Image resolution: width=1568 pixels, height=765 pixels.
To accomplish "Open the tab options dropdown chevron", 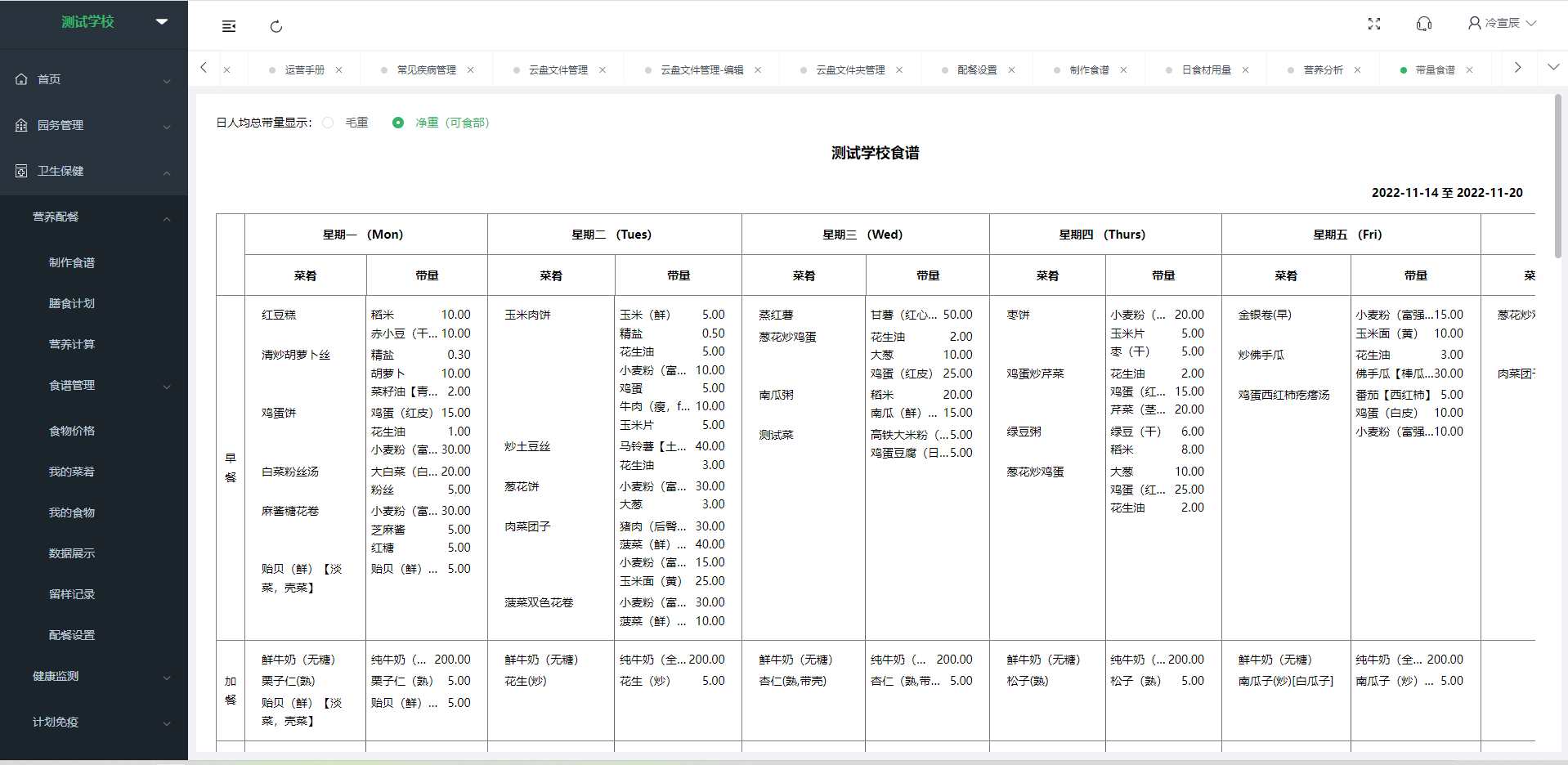I will pos(1553,67).
